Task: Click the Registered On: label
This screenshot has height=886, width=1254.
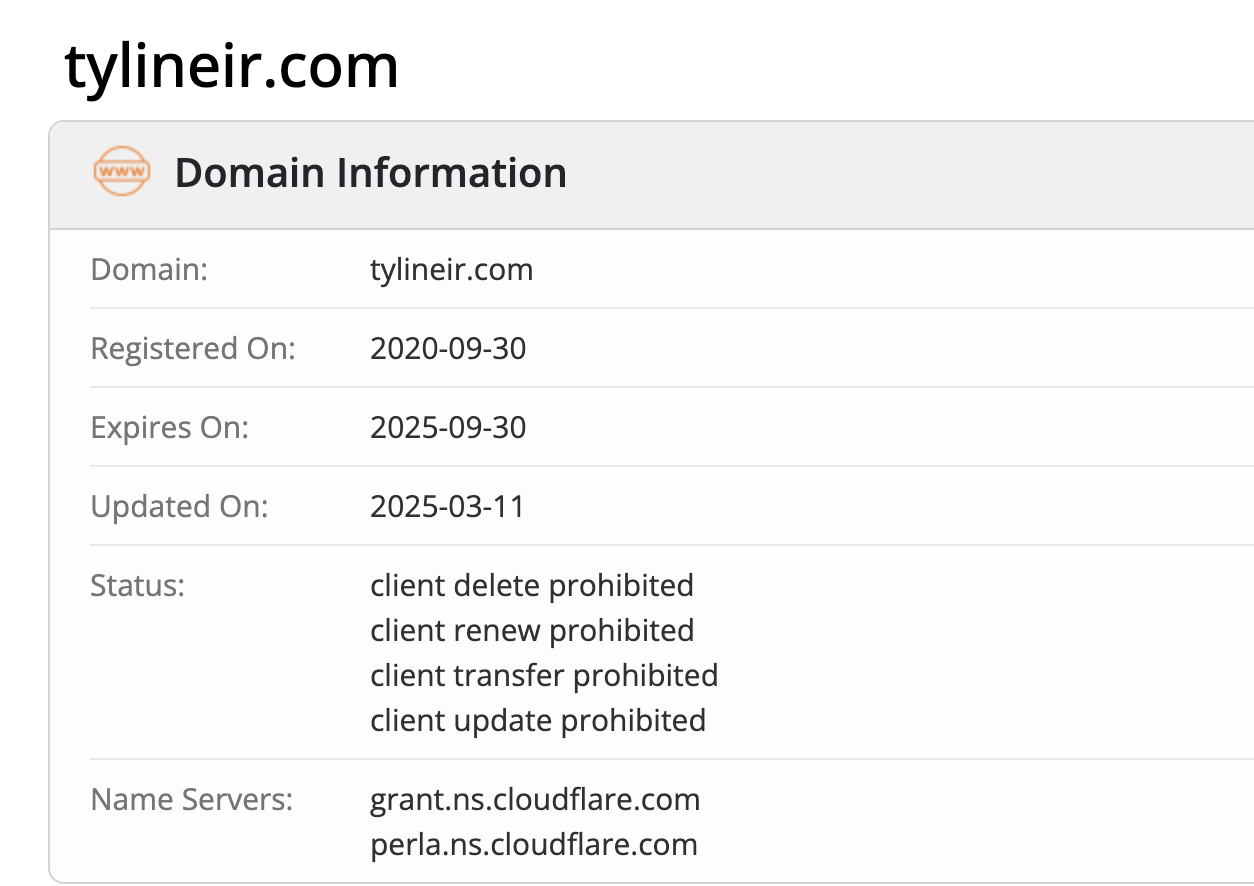Action: (x=193, y=349)
